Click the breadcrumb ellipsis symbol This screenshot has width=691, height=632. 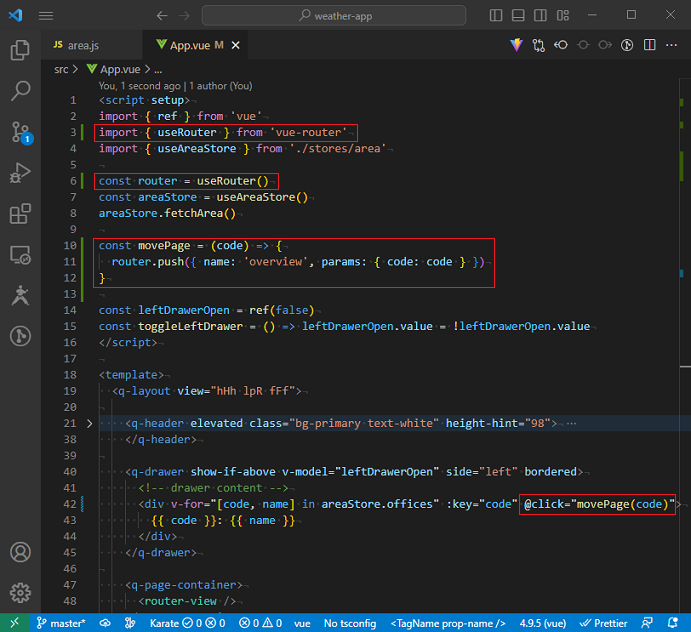tap(158, 69)
